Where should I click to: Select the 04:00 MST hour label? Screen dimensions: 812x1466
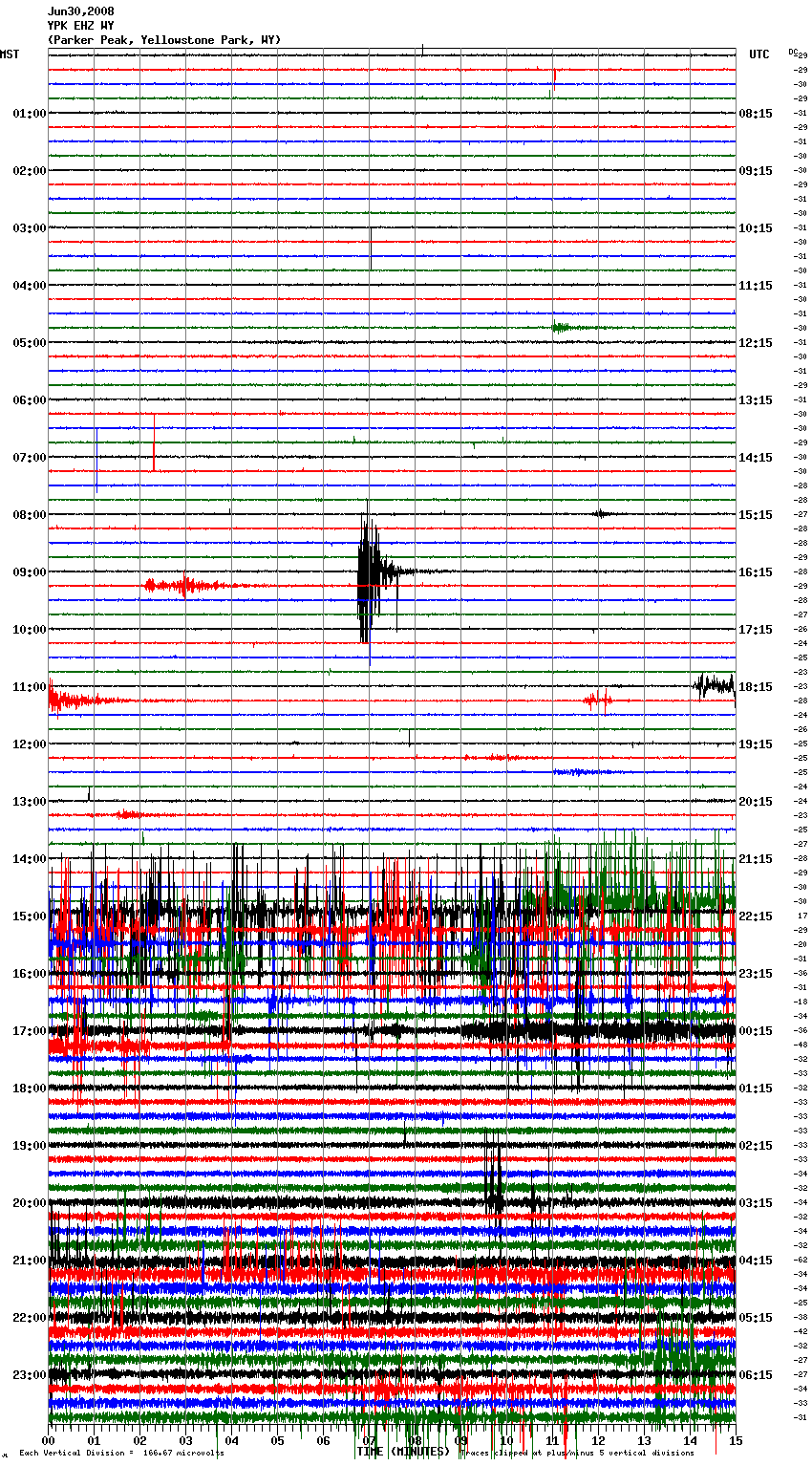point(30,286)
